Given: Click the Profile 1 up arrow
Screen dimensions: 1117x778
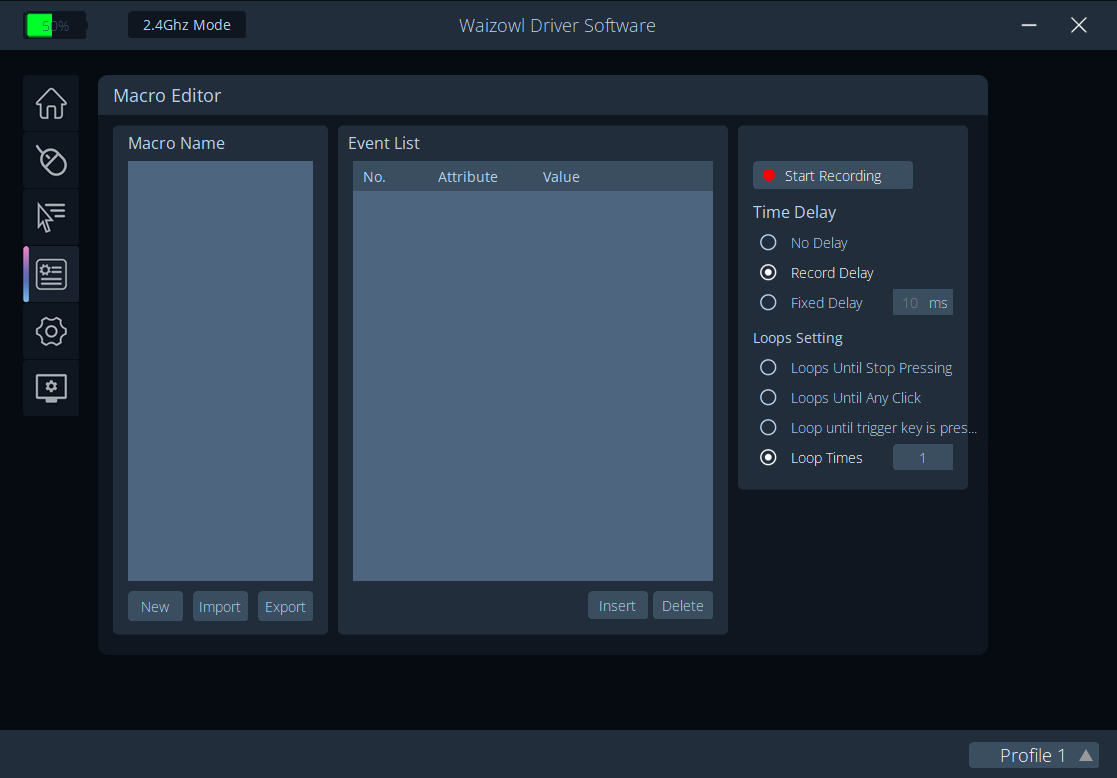Looking at the screenshot, I should [x=1086, y=755].
